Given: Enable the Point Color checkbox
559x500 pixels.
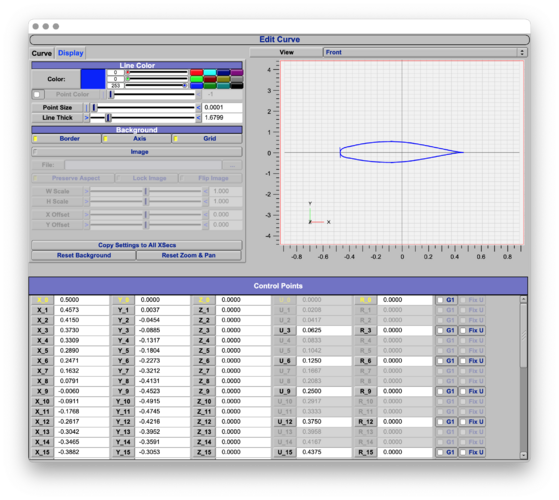Looking at the screenshot, I should pyautogui.click(x=37, y=94).
